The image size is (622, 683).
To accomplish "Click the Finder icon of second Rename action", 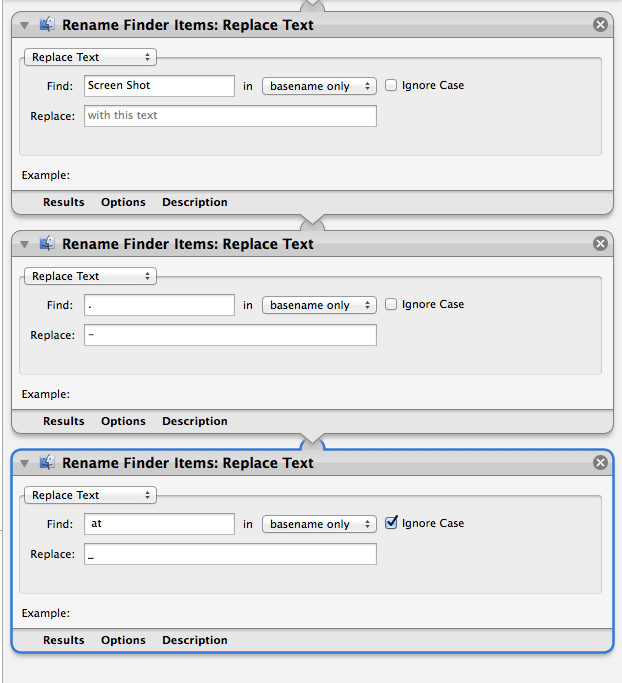I will [47, 243].
